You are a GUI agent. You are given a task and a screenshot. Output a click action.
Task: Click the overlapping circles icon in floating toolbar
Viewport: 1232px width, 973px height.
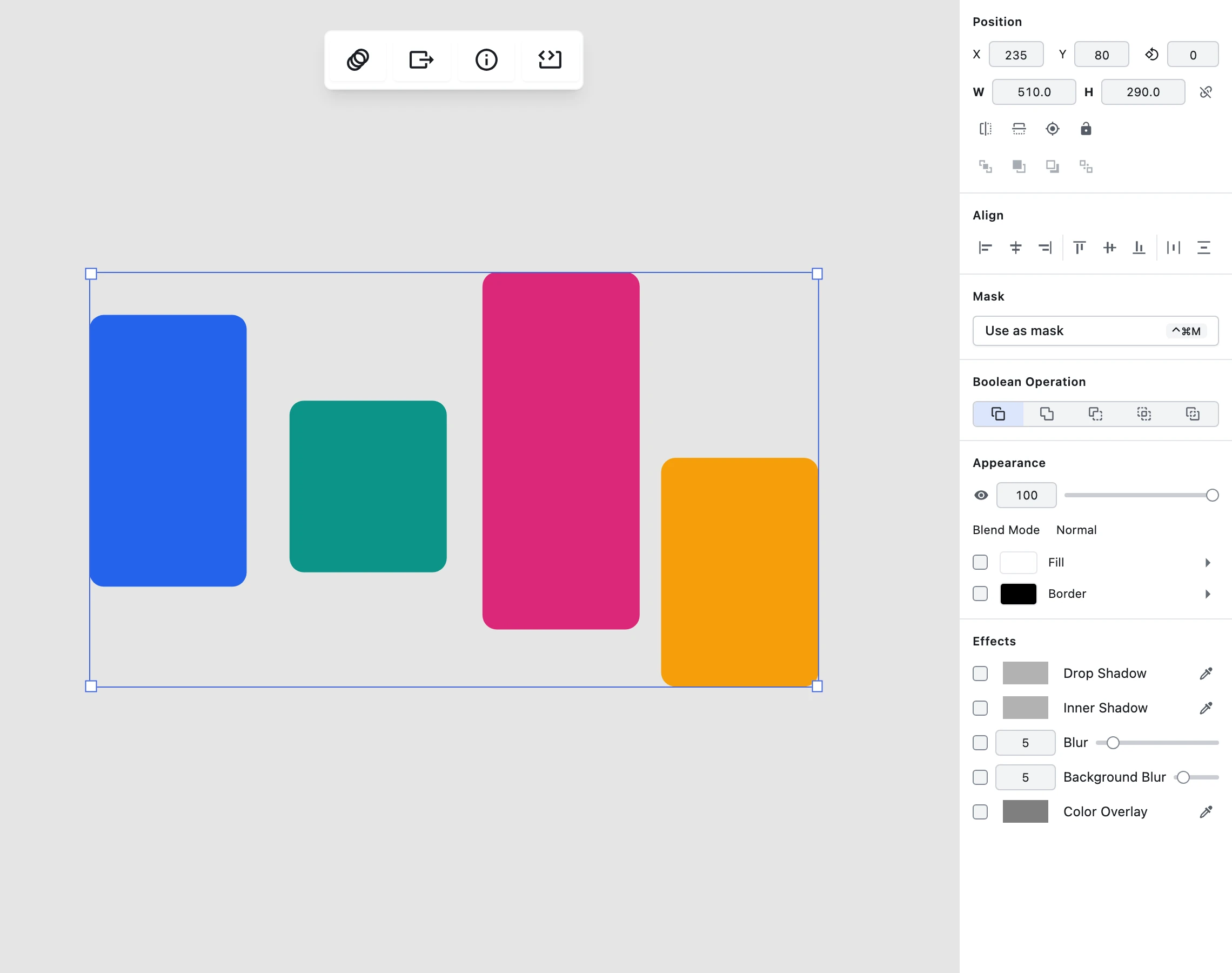tap(358, 60)
